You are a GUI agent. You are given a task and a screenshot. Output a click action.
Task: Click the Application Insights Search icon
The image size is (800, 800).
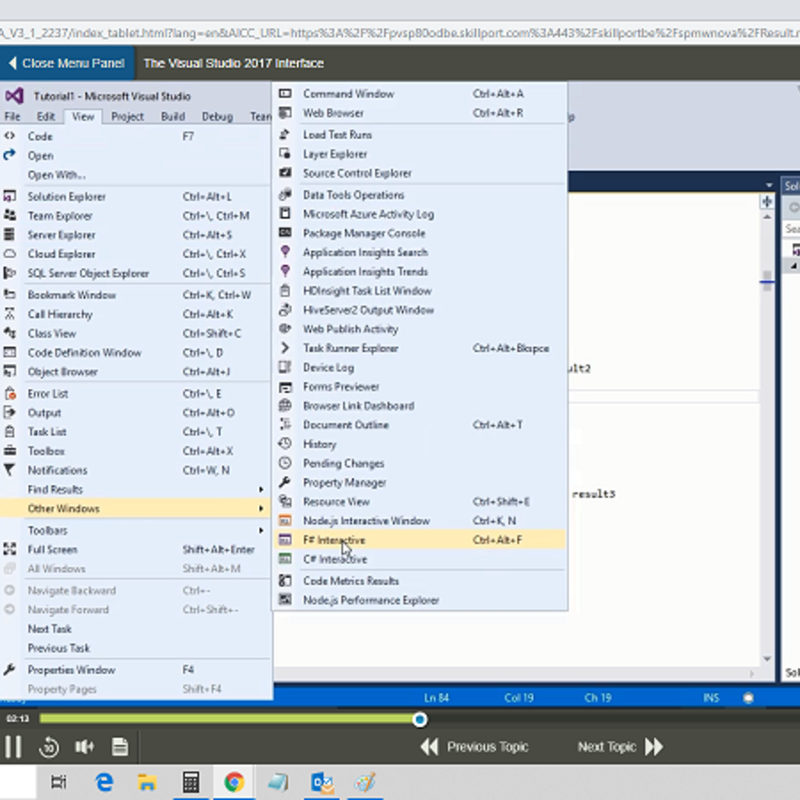tap(285, 252)
